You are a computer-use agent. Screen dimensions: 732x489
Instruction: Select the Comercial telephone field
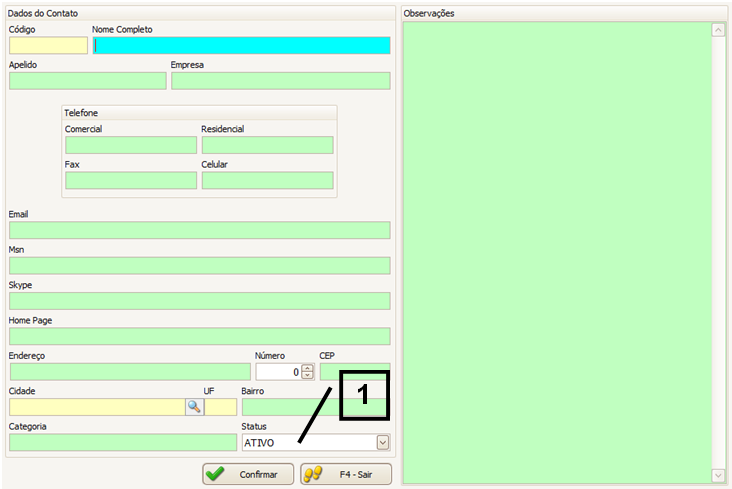pyautogui.click(x=130, y=145)
